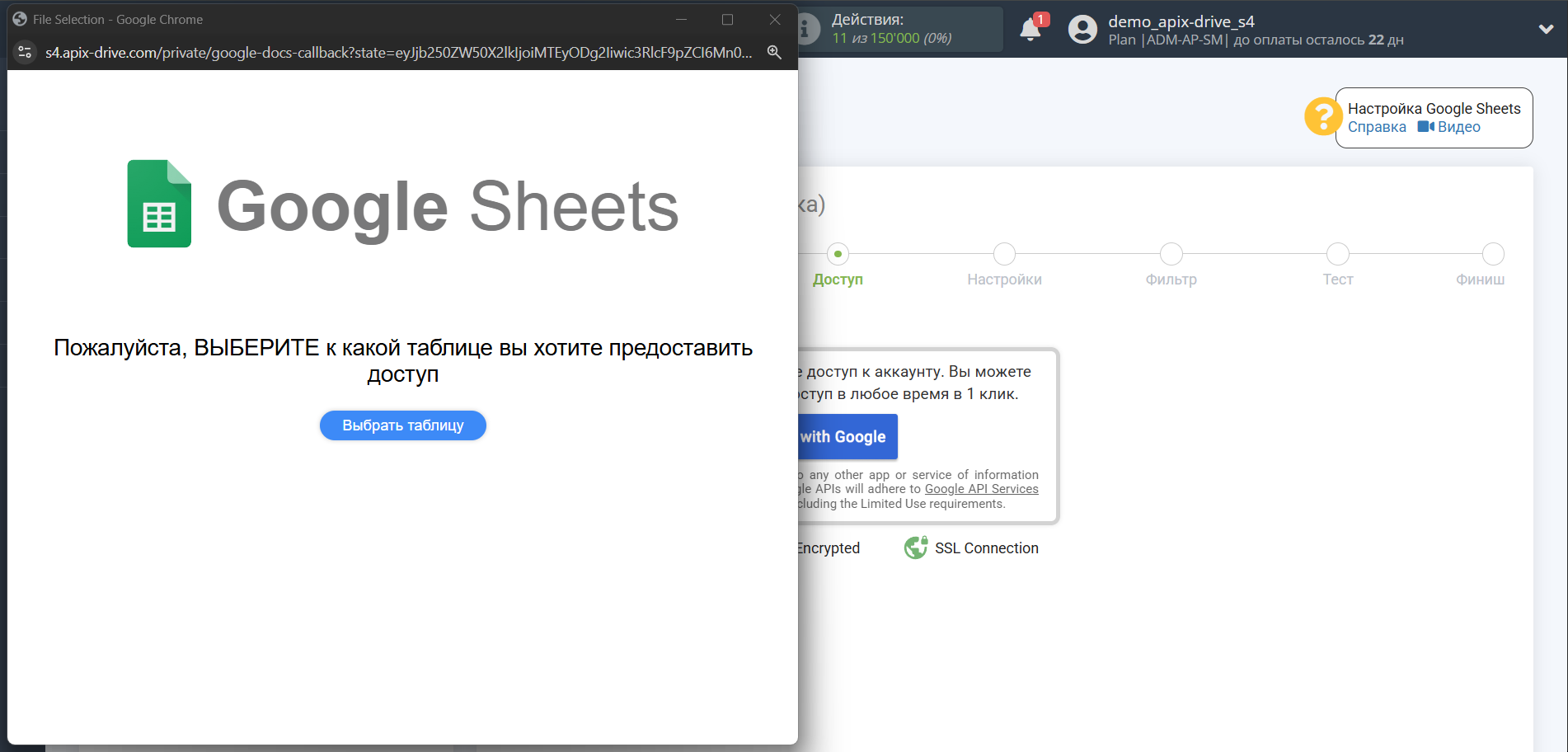Screen dimensions: 1568x752
Task: Click the demo_apix-drive_s4 profile avatar
Action: [x=1082, y=30]
